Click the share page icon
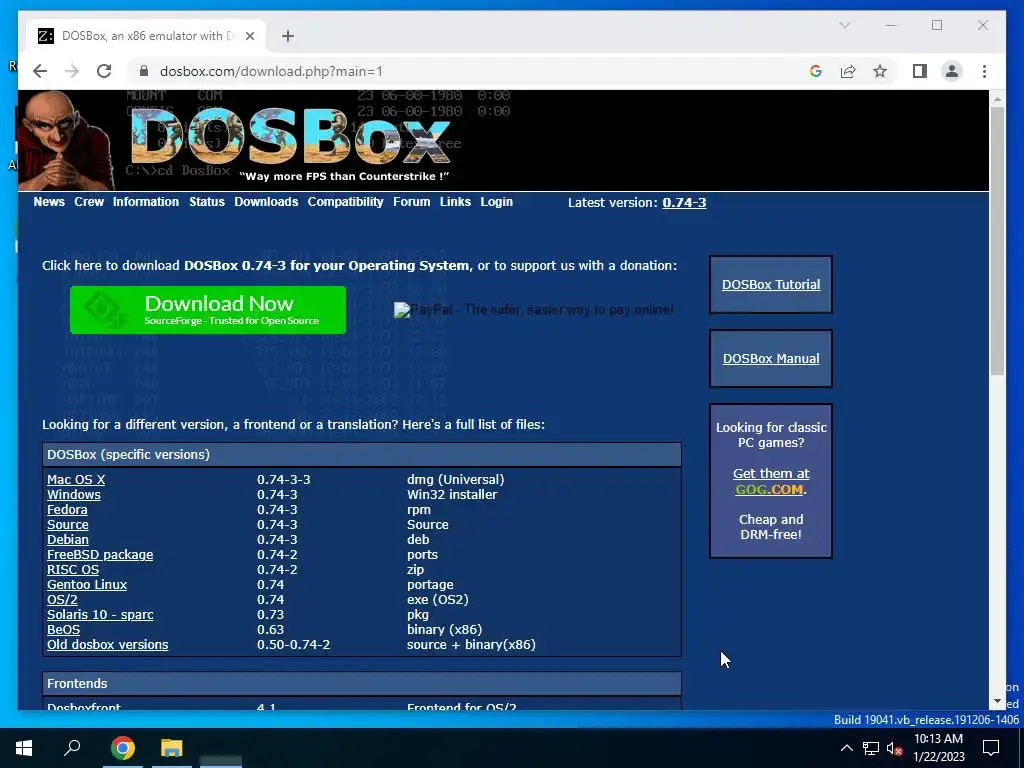Image resolution: width=1024 pixels, height=768 pixels. [x=848, y=71]
